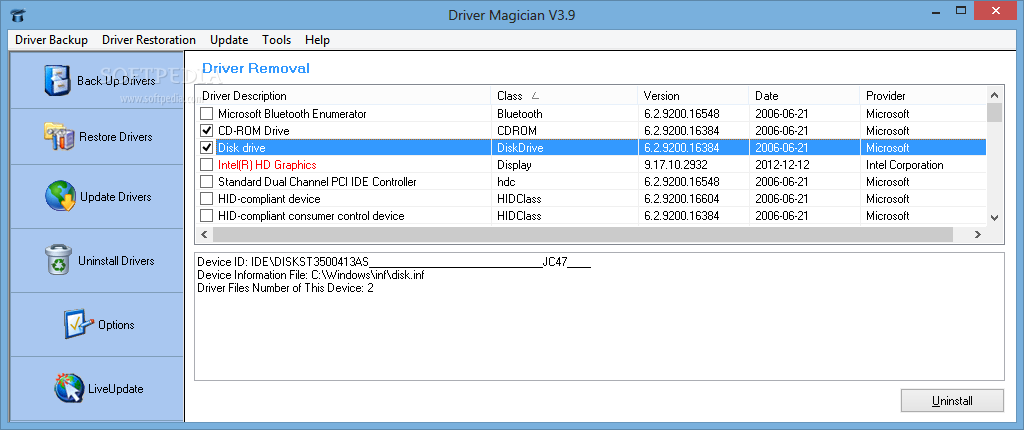
Task: Check the Microsoft Bluetooth Enumerator box
Action: tap(206, 114)
